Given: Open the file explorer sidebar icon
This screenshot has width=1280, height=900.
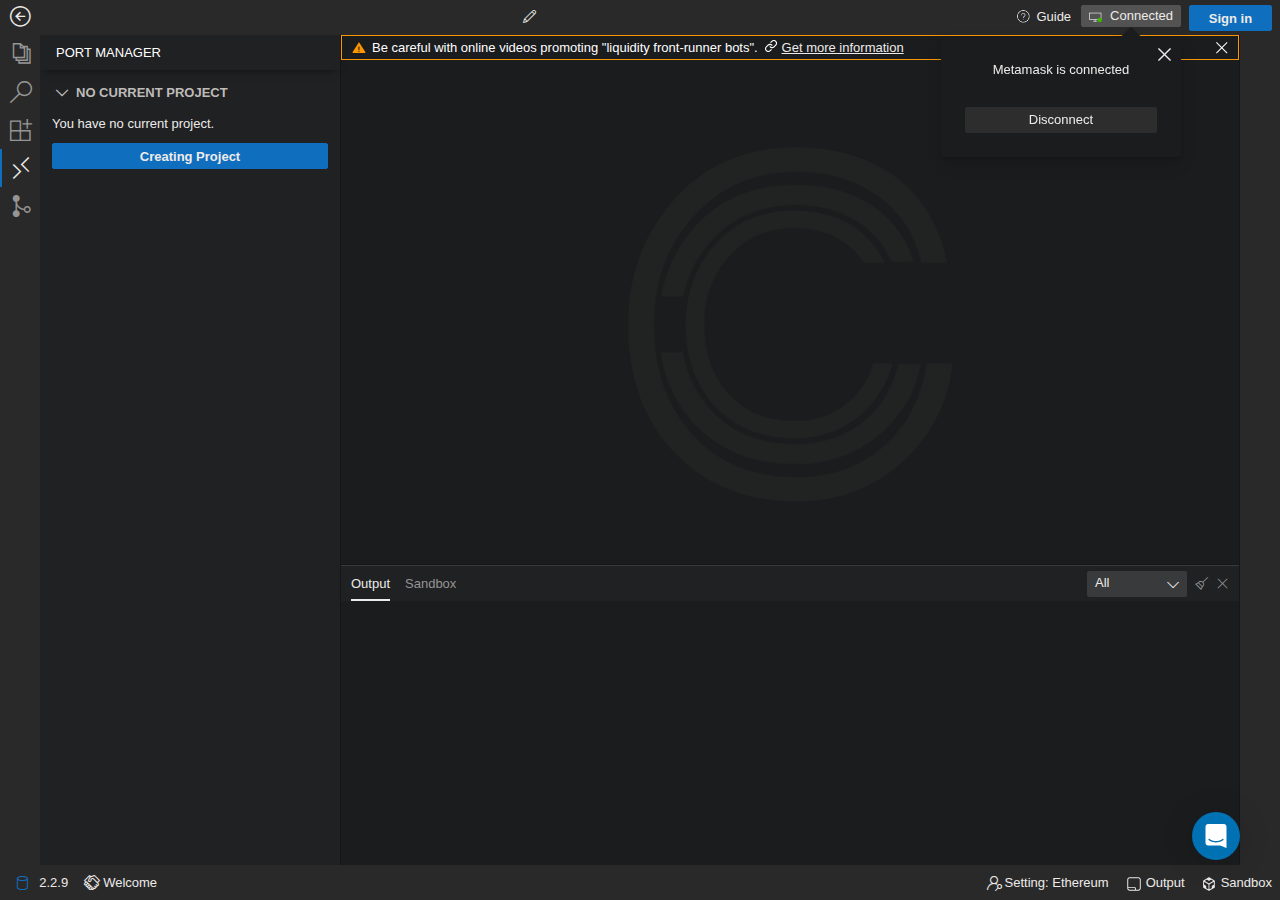Looking at the screenshot, I should tap(20, 53).
